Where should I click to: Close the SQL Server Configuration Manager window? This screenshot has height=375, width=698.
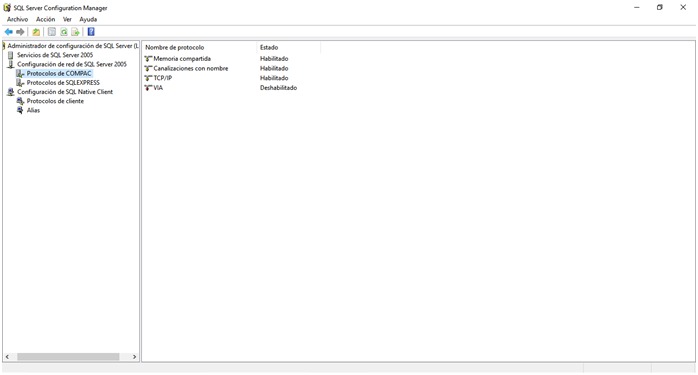tap(683, 8)
